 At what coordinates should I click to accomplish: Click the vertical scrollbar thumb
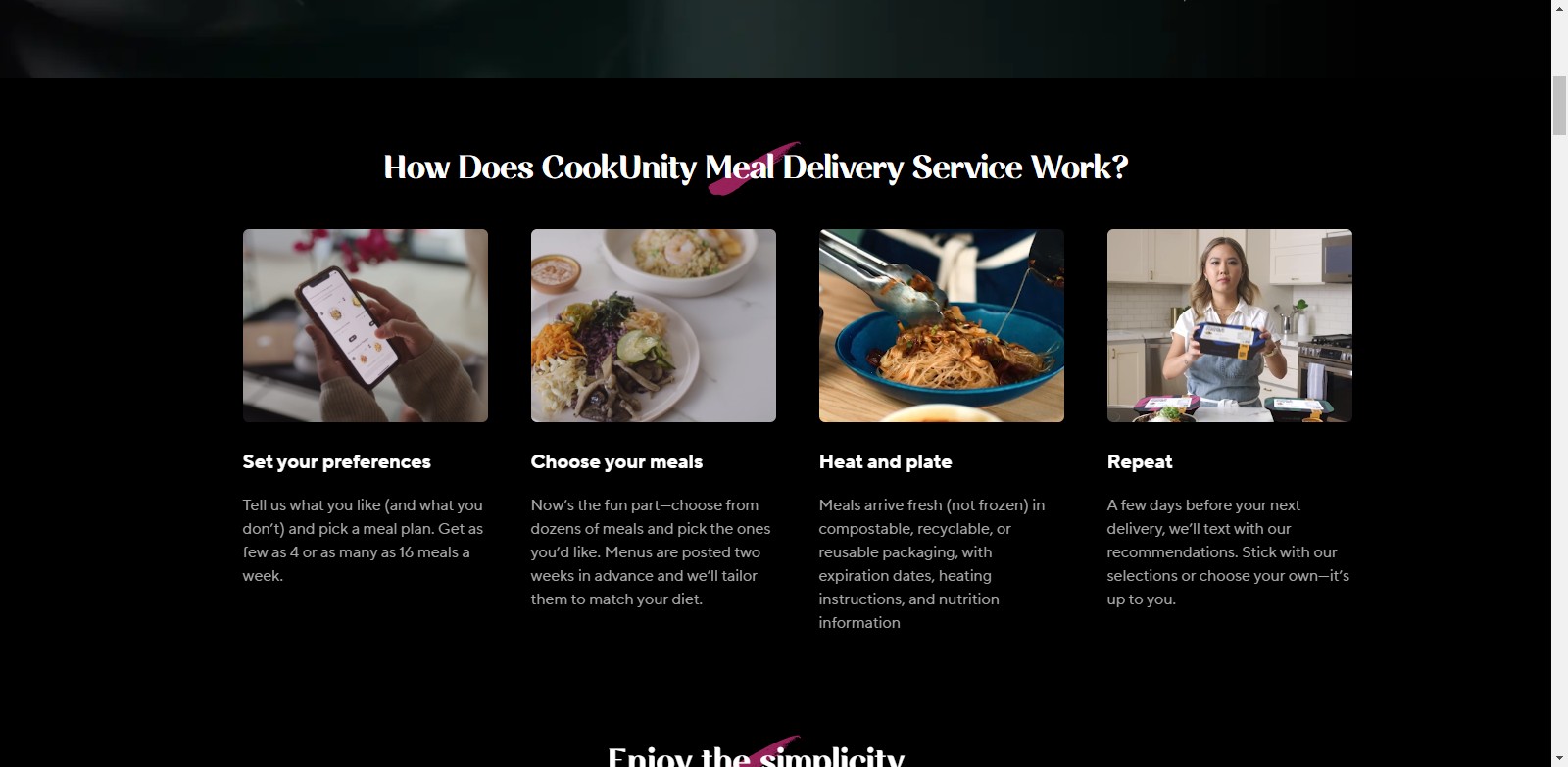(x=1559, y=105)
